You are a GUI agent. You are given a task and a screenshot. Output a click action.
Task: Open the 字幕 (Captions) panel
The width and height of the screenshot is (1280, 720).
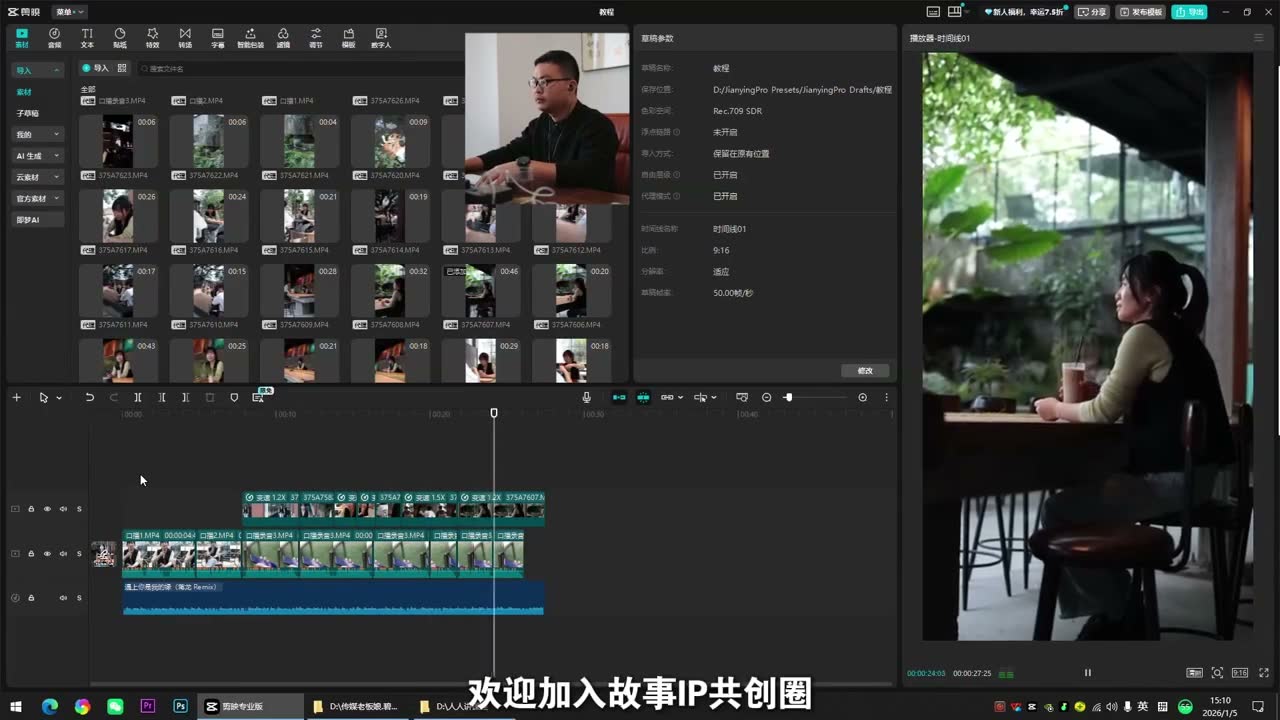pyautogui.click(x=218, y=38)
